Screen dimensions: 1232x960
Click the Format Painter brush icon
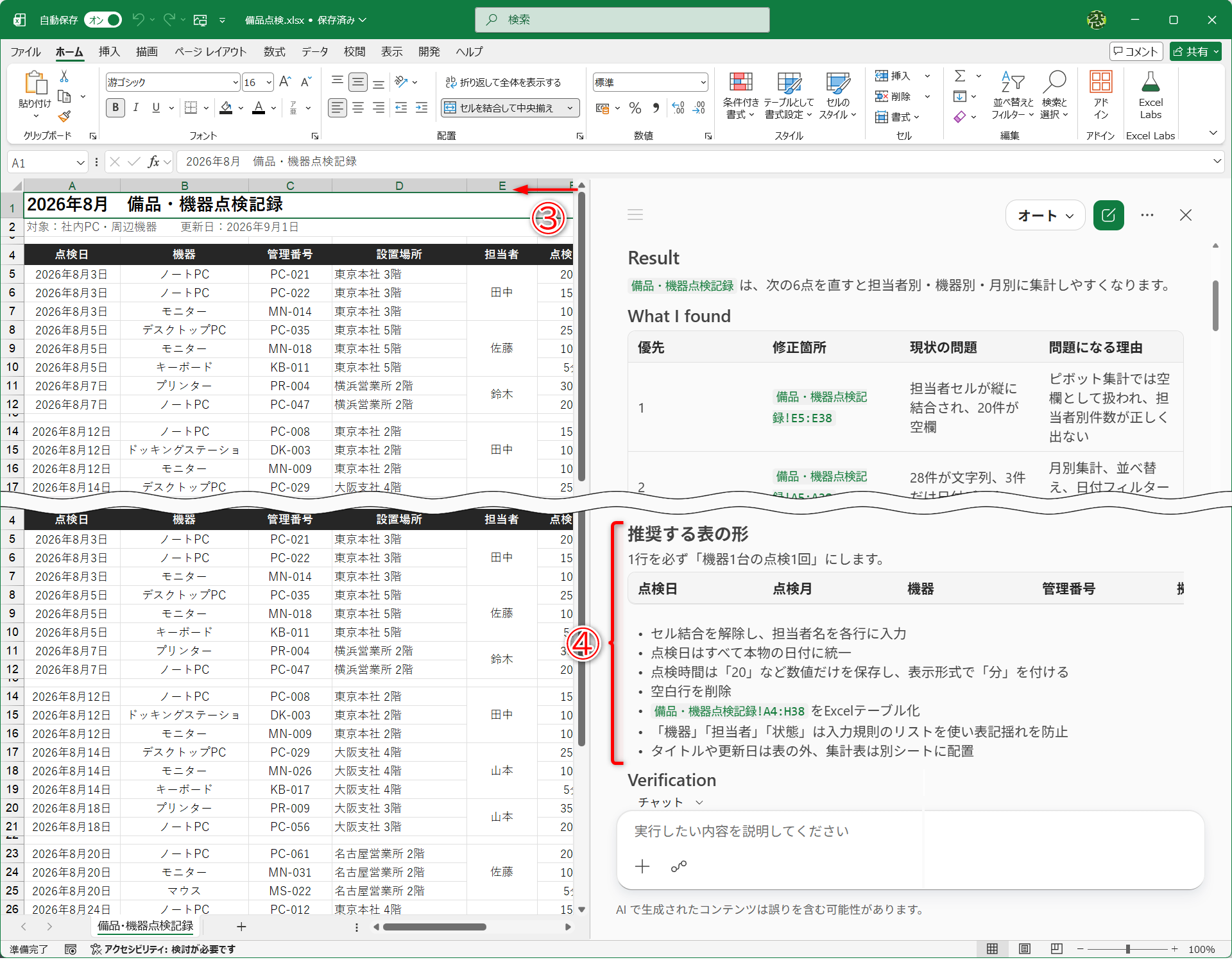point(64,116)
